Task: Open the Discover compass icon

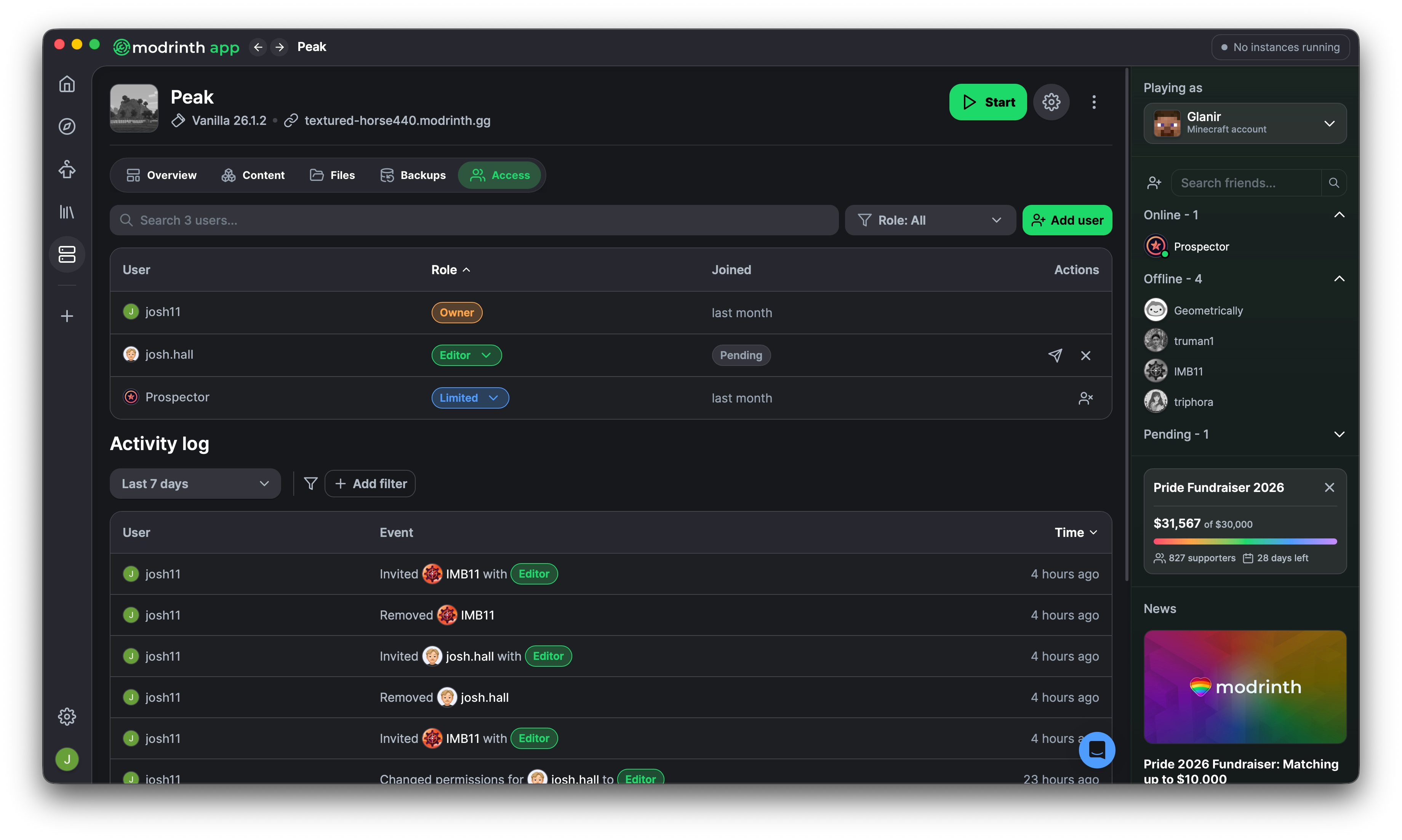Action: click(67, 126)
